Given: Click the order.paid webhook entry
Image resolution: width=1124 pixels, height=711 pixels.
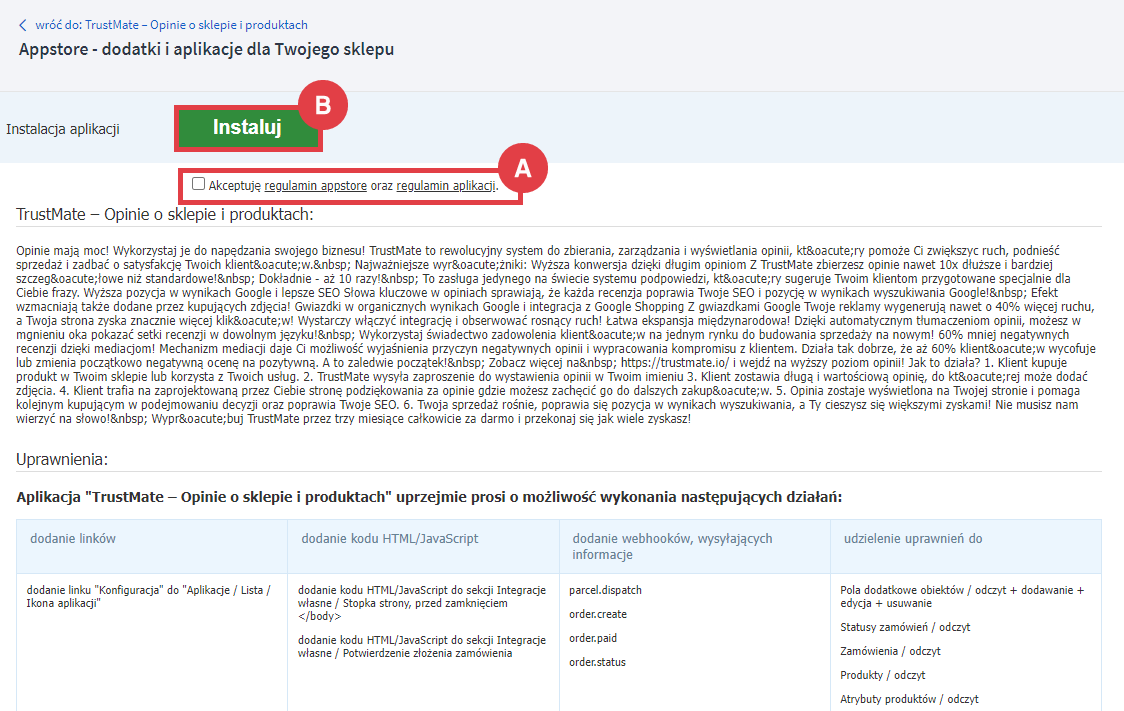Looking at the screenshot, I should pyautogui.click(x=594, y=638).
